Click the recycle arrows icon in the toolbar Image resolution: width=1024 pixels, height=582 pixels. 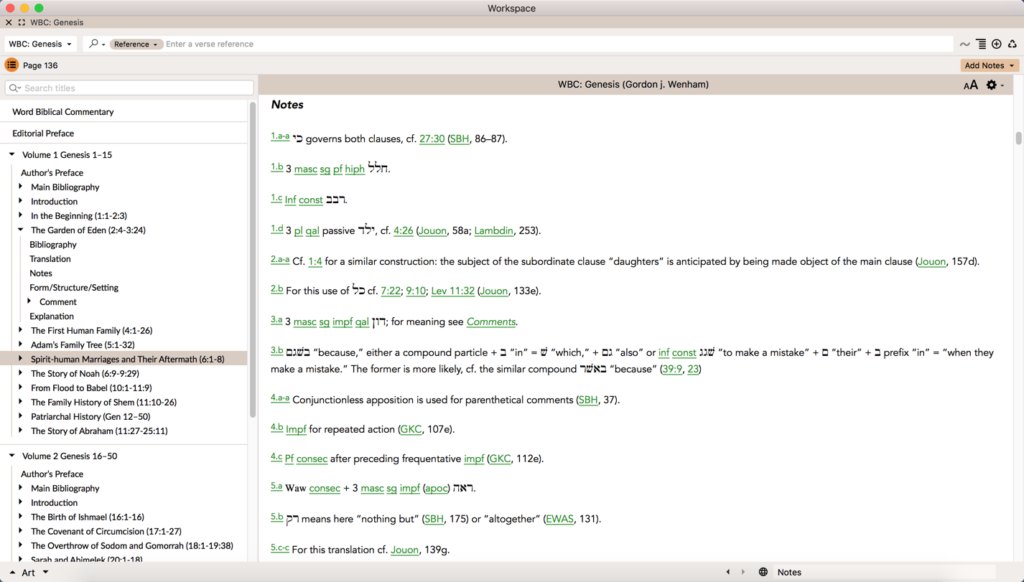pyautogui.click(x=1012, y=44)
